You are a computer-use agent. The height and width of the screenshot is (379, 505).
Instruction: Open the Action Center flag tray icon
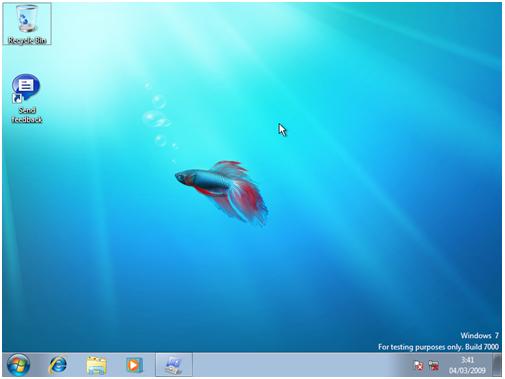coord(419,366)
